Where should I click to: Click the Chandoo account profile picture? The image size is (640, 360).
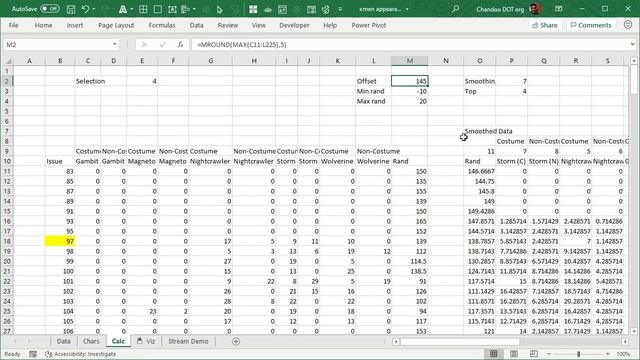pyautogui.click(x=535, y=9)
